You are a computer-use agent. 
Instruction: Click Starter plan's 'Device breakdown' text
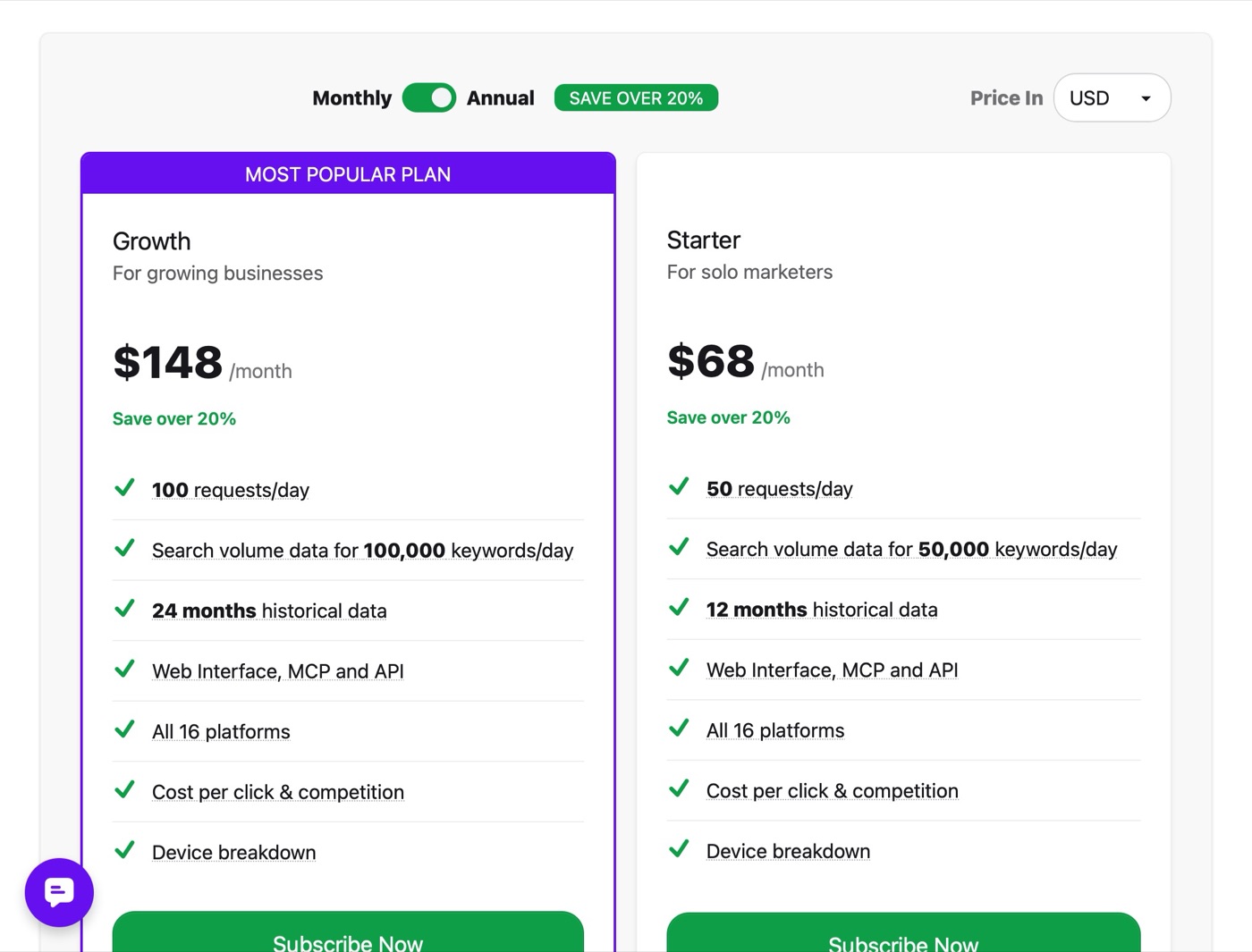(789, 851)
